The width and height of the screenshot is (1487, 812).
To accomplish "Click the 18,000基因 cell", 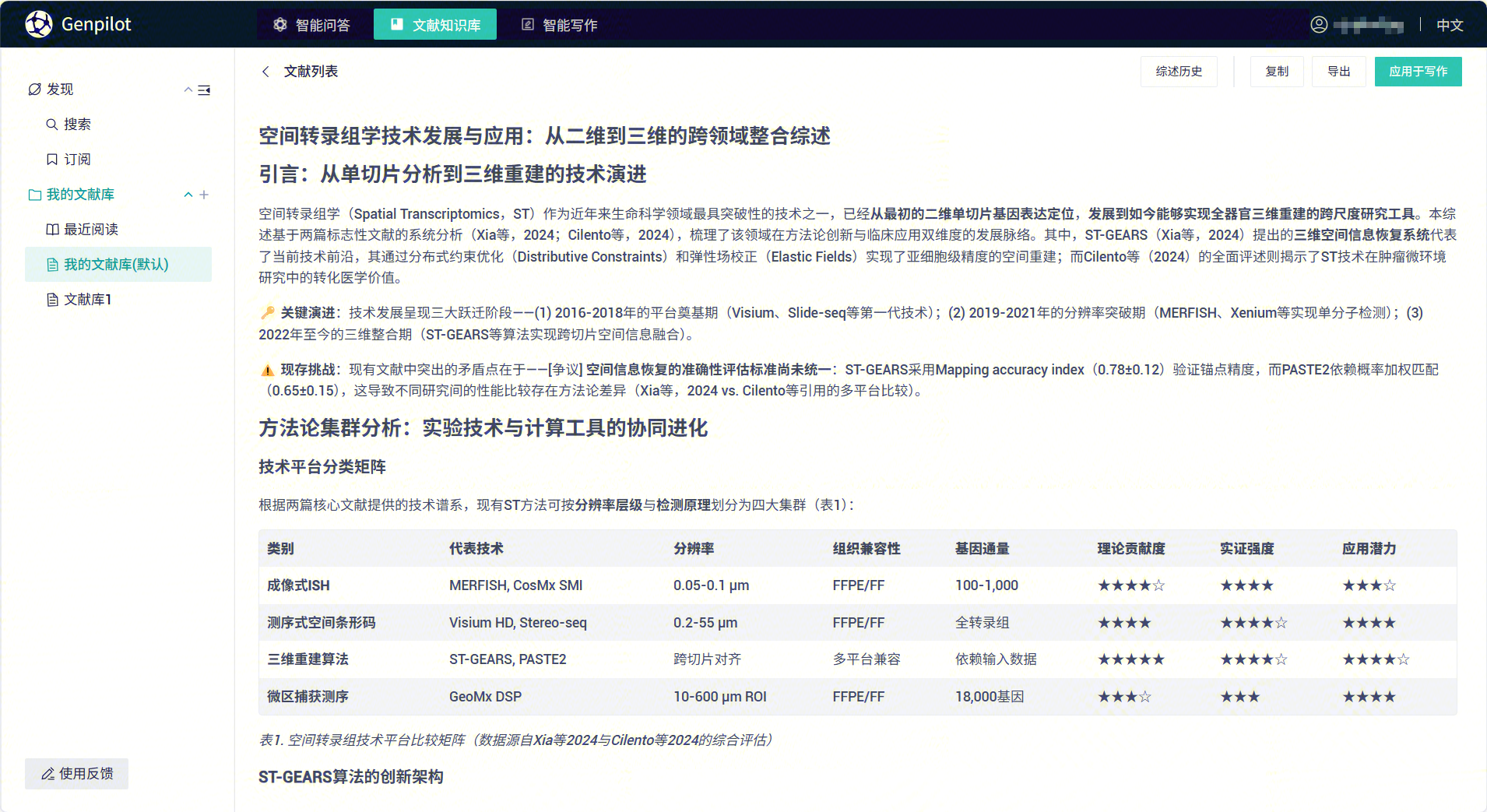I will point(990,697).
